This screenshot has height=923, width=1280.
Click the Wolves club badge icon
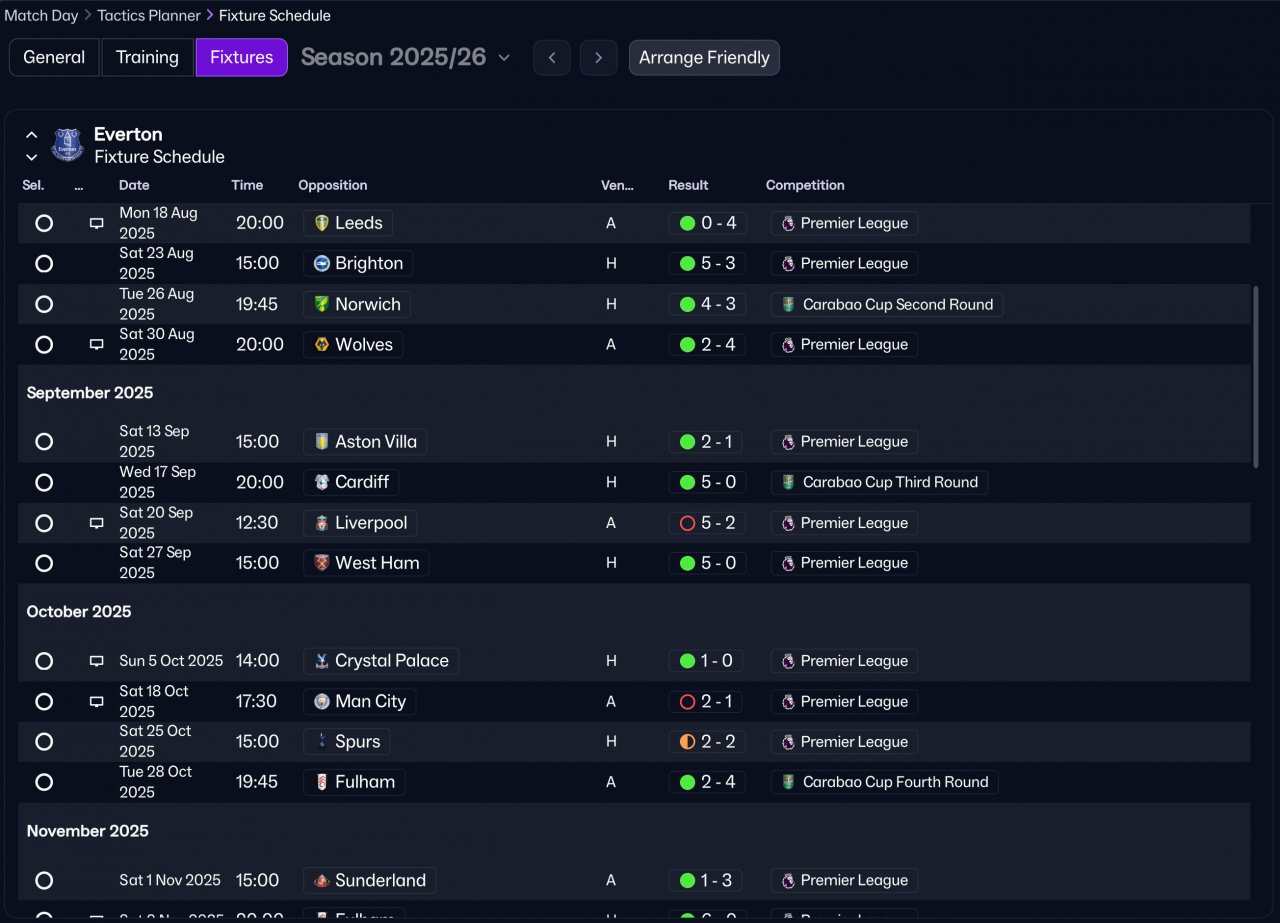[x=321, y=345]
